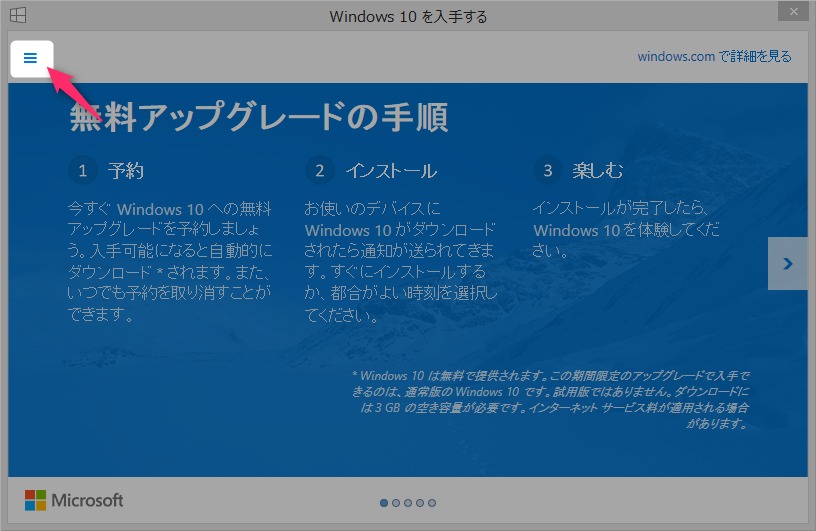Select the fifth page indicator dot
This screenshot has height=531, width=816.
click(x=432, y=503)
